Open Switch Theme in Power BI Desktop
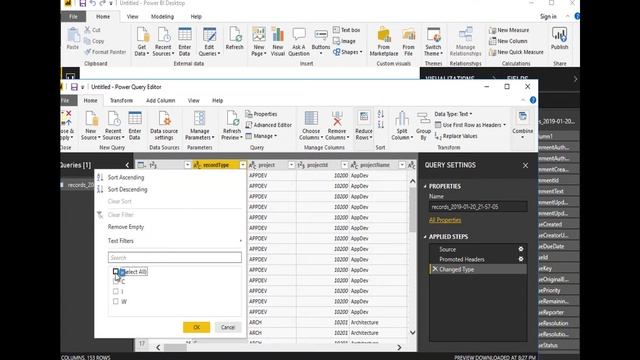 click(433, 41)
